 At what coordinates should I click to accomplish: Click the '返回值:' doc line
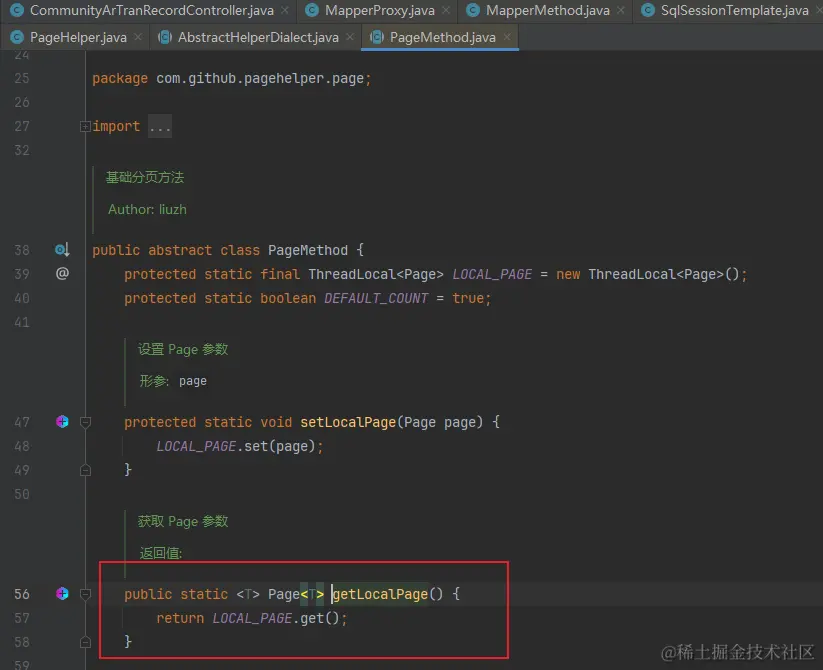pos(161,553)
